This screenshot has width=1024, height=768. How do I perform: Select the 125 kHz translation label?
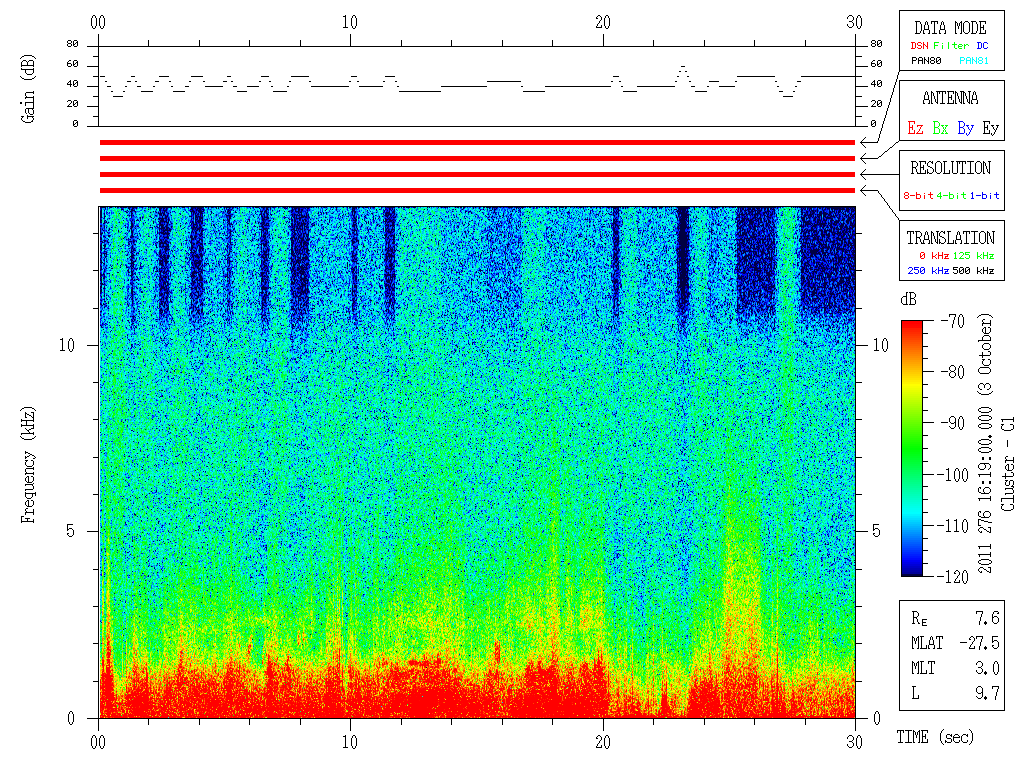point(973,256)
